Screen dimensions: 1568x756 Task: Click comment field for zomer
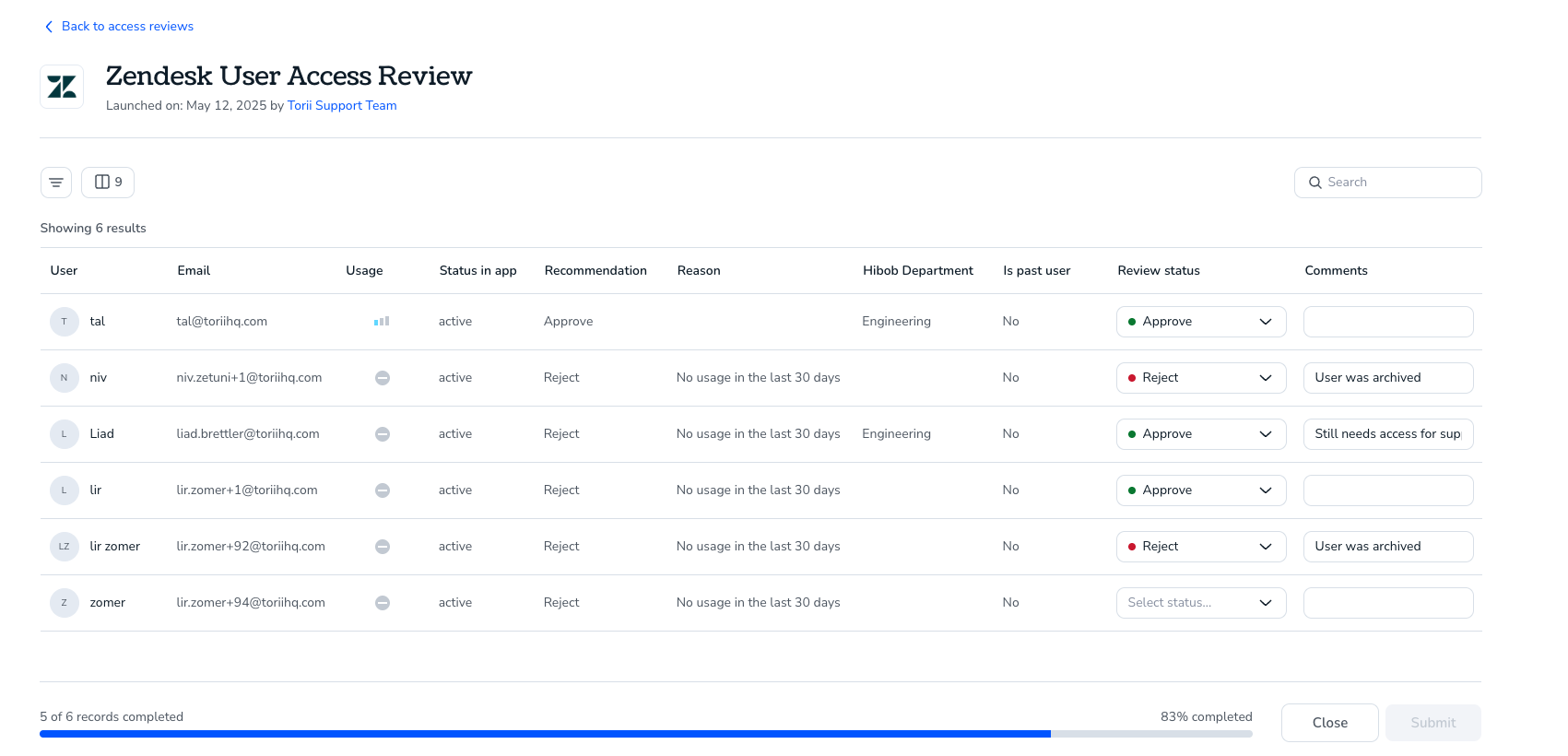pos(1388,603)
